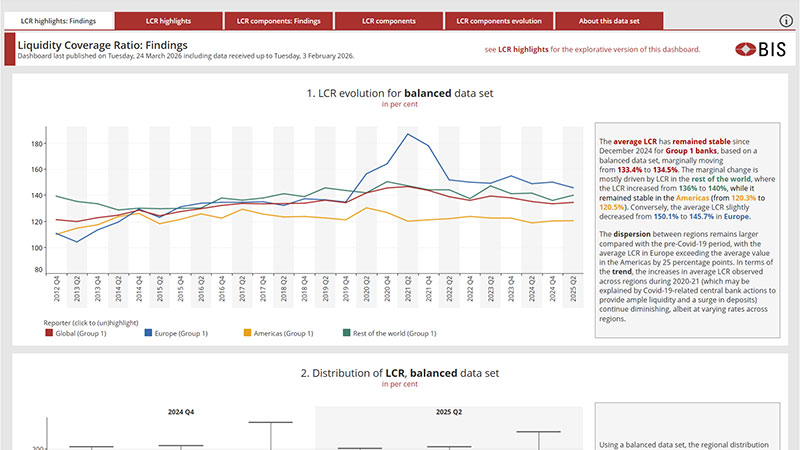Open the About this data set tab
The image size is (800, 450).
click(x=609, y=21)
